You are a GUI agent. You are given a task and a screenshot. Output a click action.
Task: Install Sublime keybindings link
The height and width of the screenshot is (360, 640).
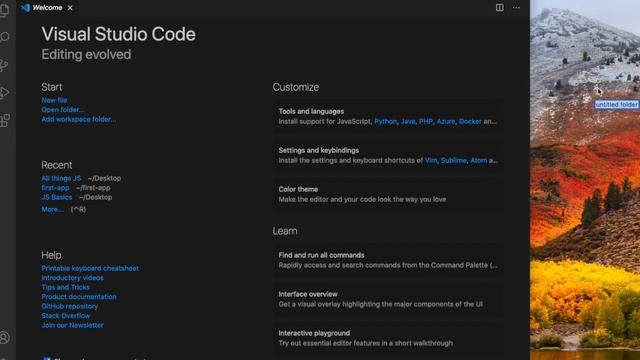click(x=453, y=160)
